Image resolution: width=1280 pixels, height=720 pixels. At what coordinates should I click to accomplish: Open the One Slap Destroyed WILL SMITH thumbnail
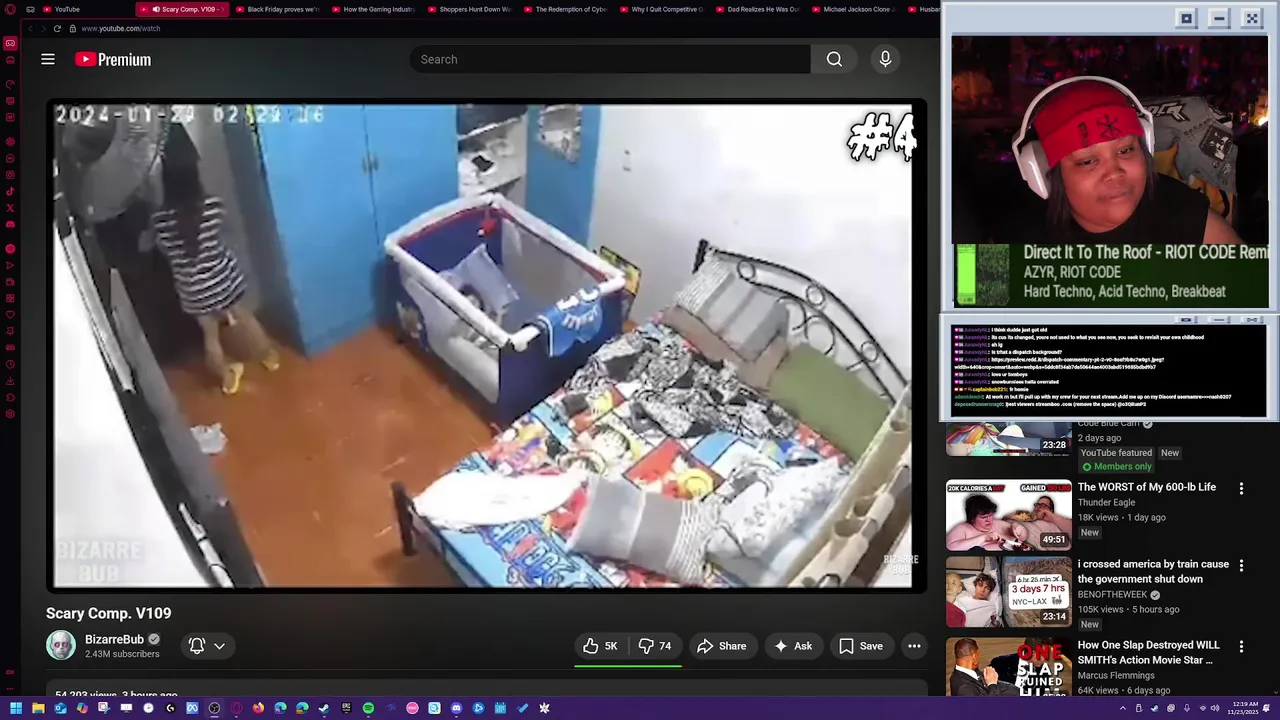click(x=1008, y=666)
